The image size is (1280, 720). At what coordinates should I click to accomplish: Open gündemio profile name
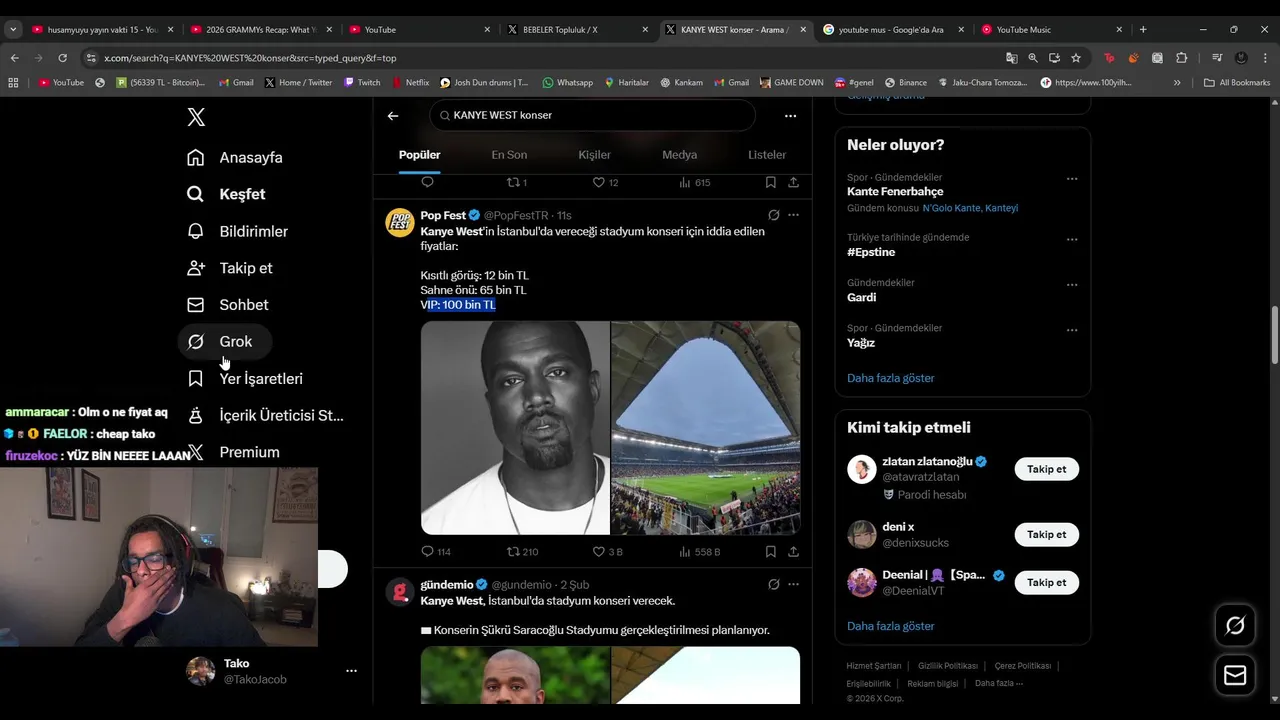click(x=447, y=584)
